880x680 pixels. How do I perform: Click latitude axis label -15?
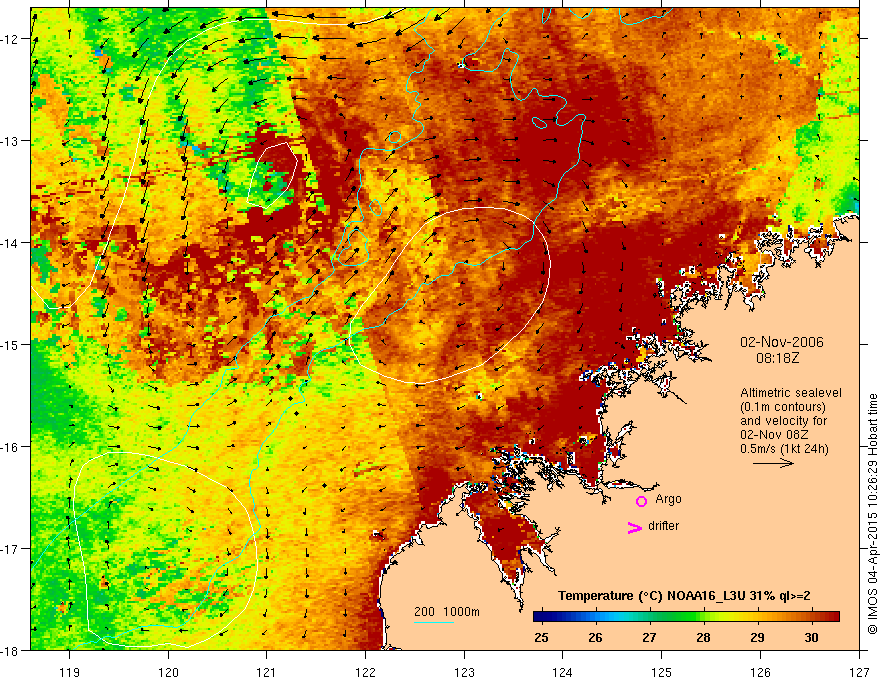tap(10, 345)
